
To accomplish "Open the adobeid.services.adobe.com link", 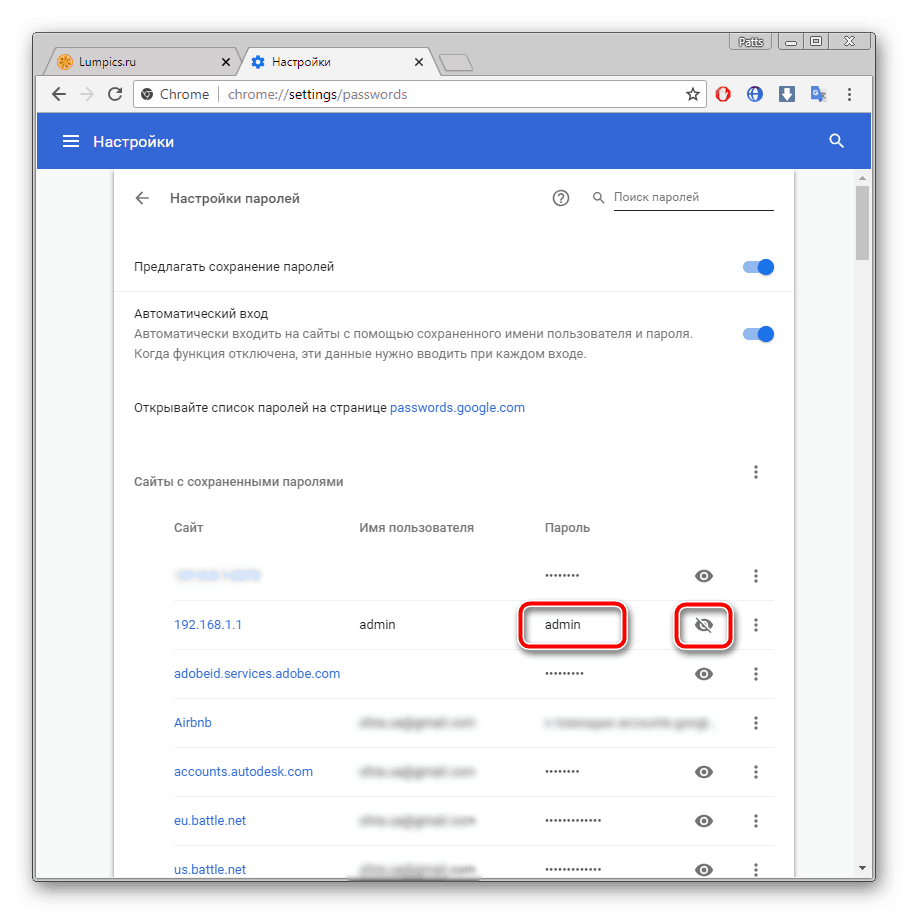I will coord(257,674).
